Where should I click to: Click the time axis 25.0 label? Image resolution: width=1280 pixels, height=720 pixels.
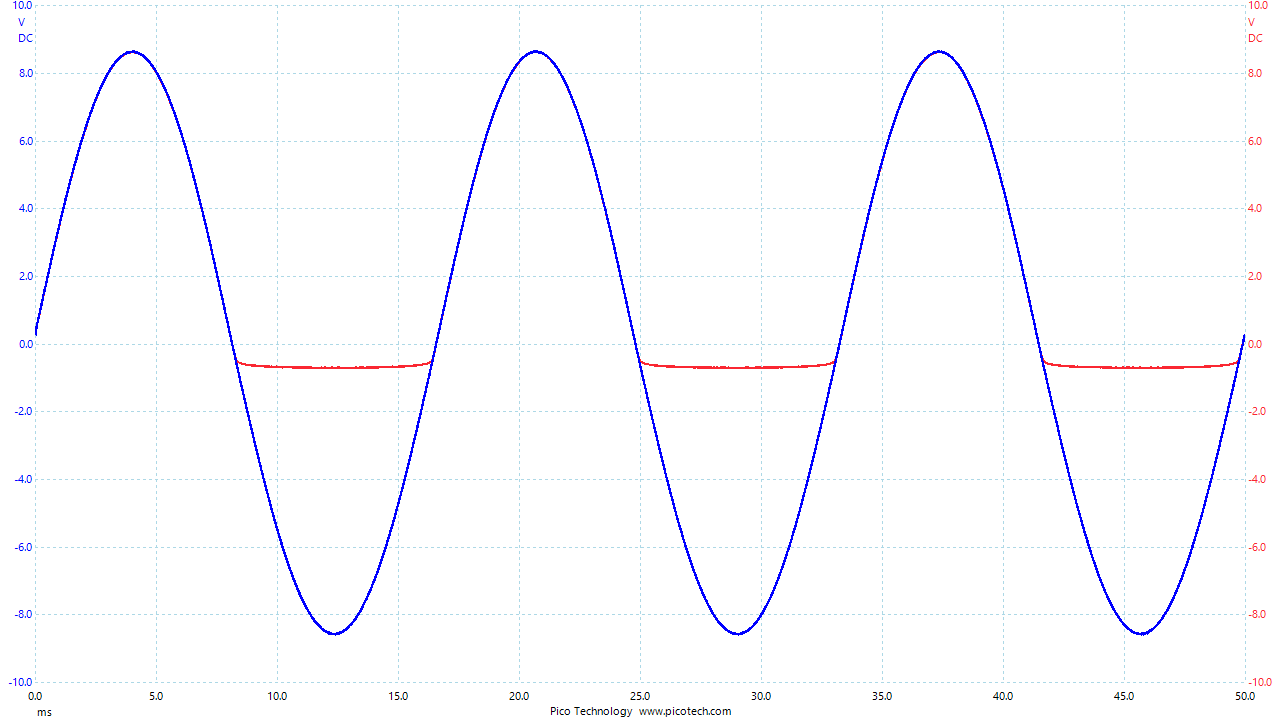pos(640,696)
